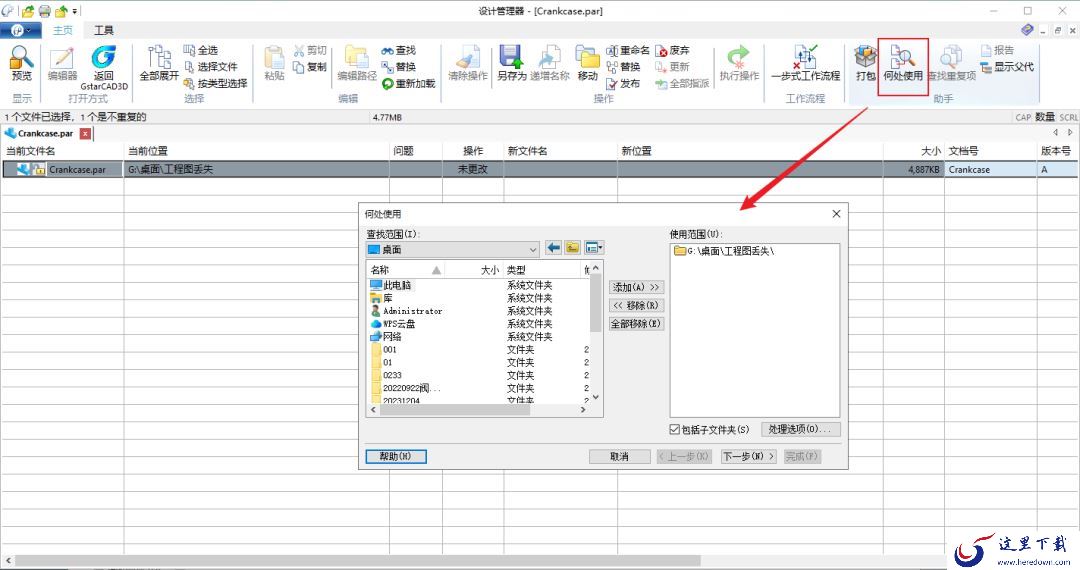Click 按类型选择 select by type
This screenshot has width=1080, height=570.
[215, 83]
